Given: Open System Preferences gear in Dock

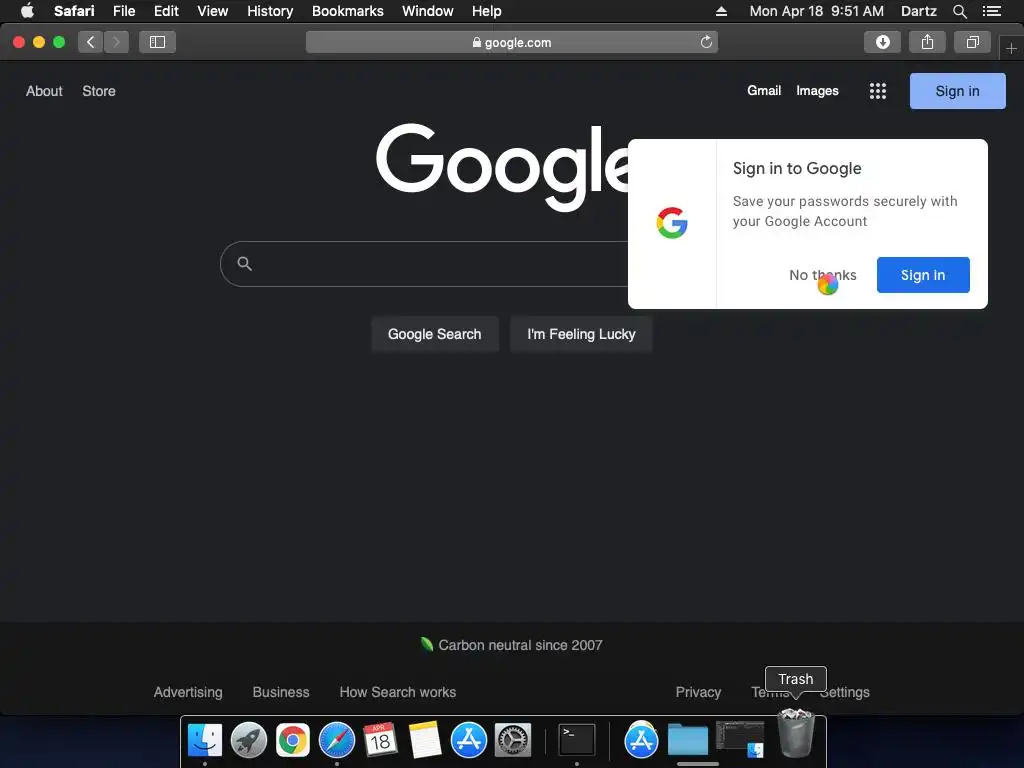Looking at the screenshot, I should point(513,741).
